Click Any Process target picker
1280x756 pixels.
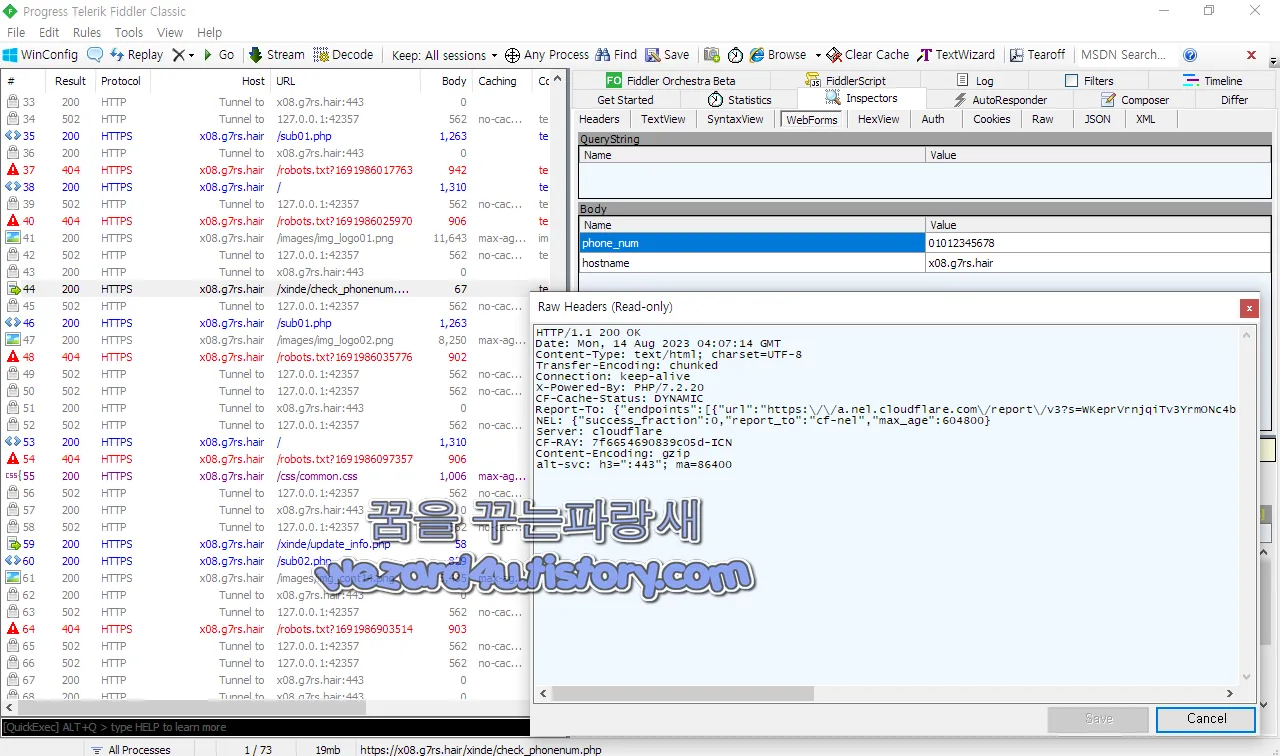[547, 55]
